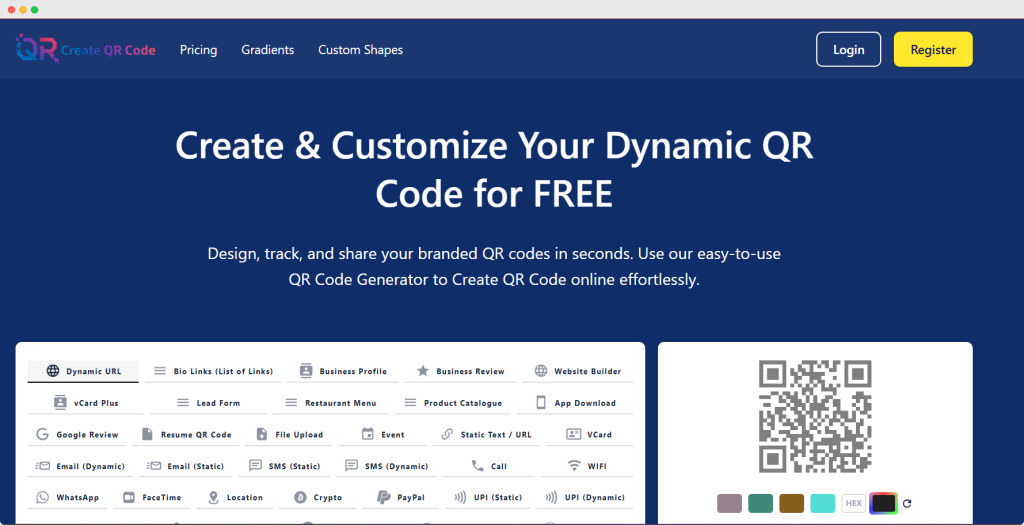This screenshot has width=1024, height=525.
Task: Click the File Upload icon
Action: click(262, 434)
